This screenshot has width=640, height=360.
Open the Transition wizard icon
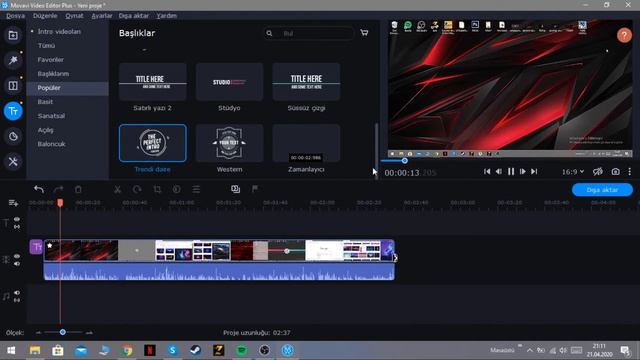click(236, 189)
